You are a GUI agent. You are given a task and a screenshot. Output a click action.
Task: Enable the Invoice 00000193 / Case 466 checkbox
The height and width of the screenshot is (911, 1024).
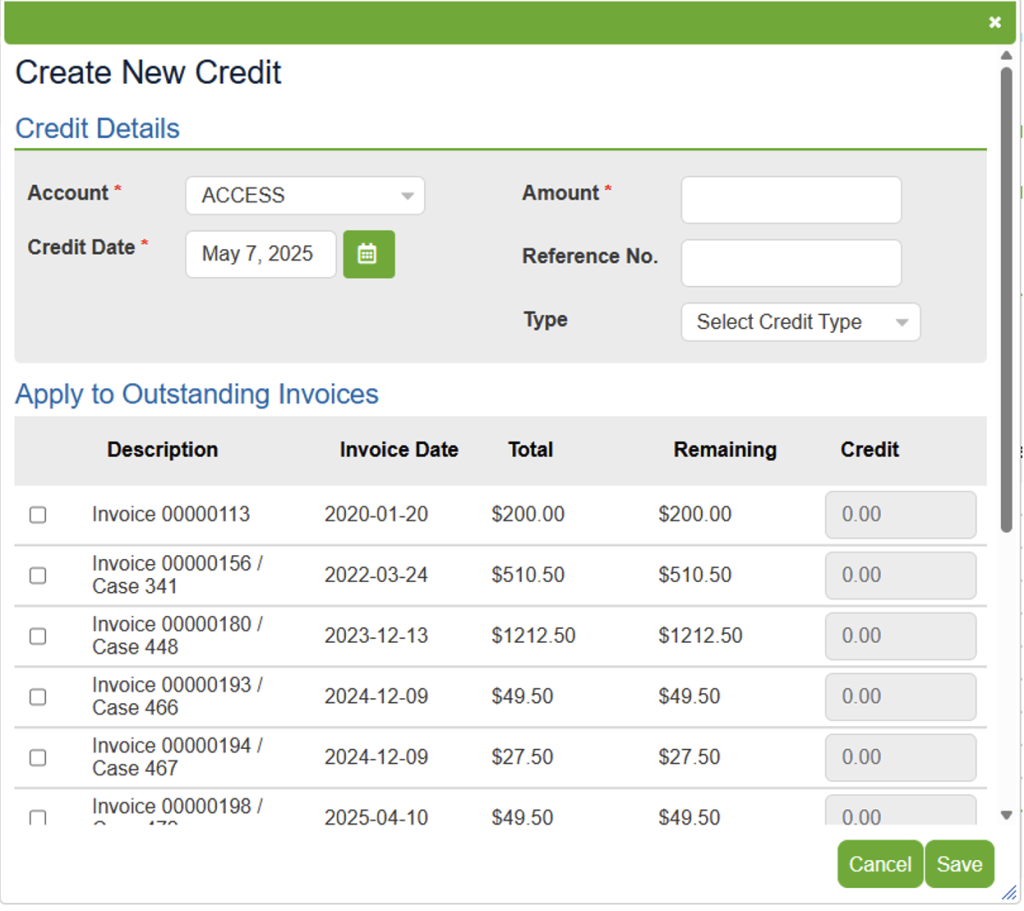tap(38, 697)
